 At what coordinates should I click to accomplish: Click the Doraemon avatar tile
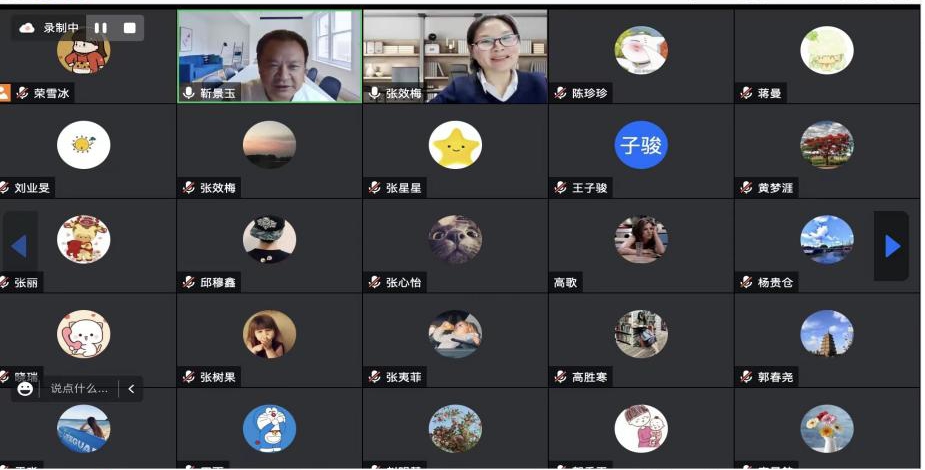click(x=270, y=429)
